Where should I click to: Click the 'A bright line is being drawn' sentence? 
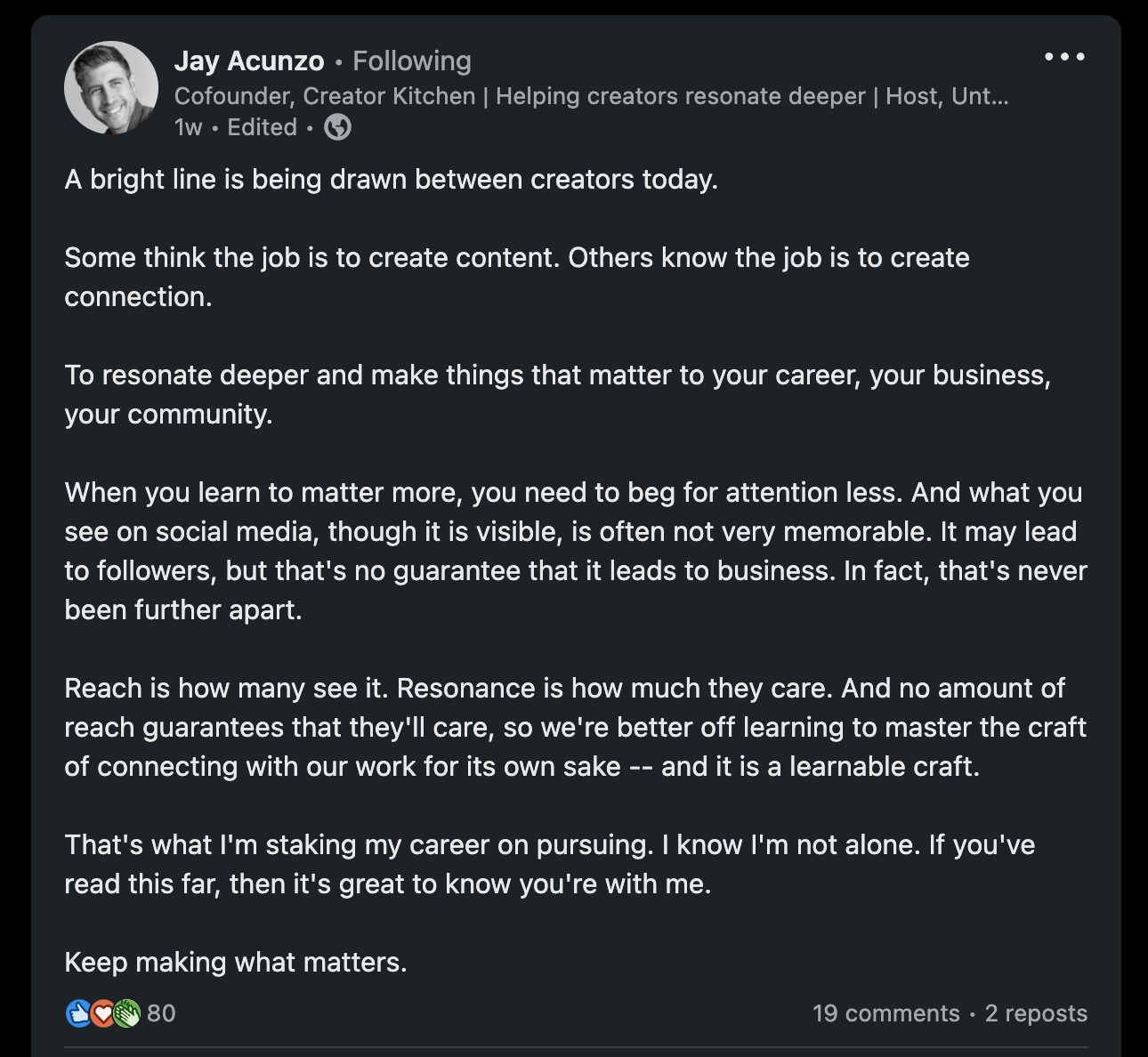(x=391, y=180)
